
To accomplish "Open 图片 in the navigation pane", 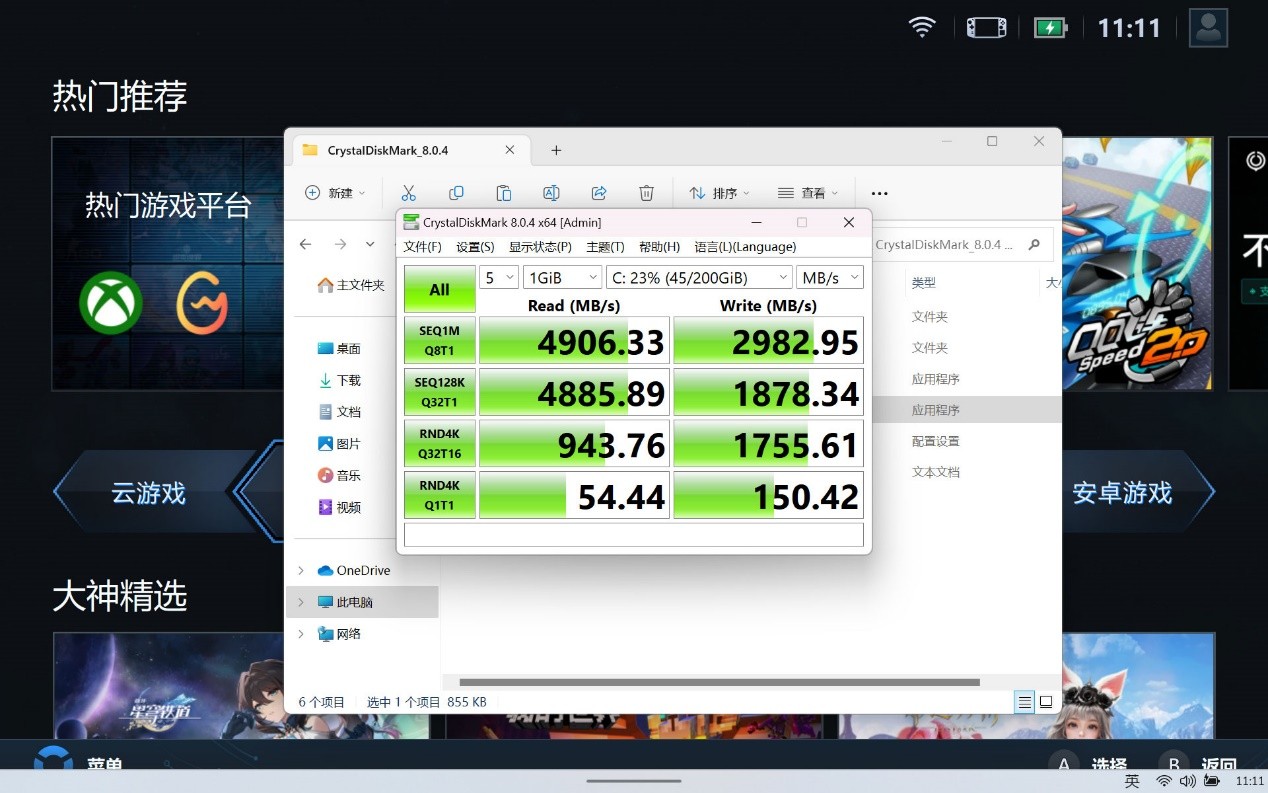I will 339,443.
